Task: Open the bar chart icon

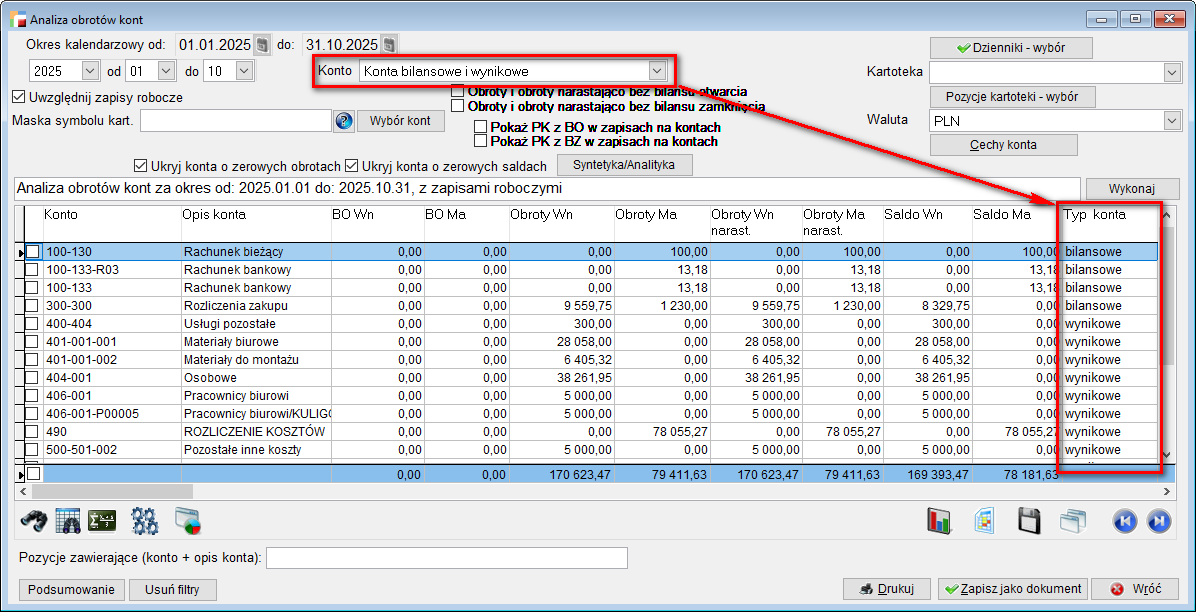Action: coord(939,520)
